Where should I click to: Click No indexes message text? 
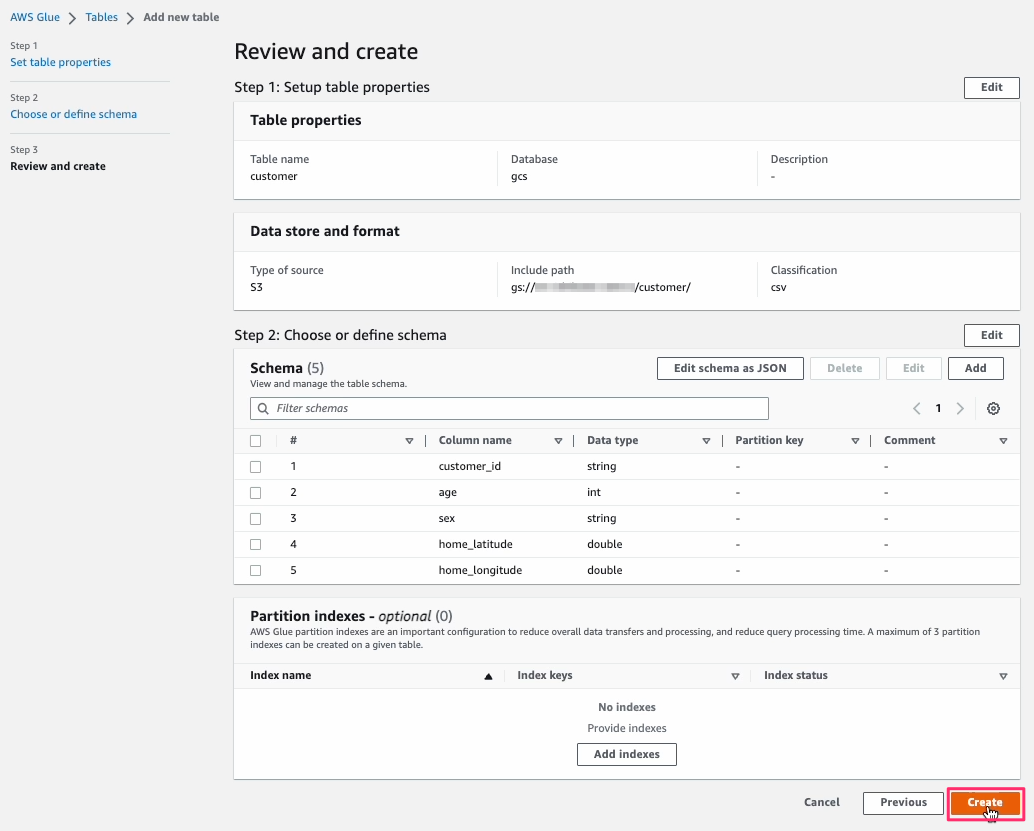tap(626, 707)
